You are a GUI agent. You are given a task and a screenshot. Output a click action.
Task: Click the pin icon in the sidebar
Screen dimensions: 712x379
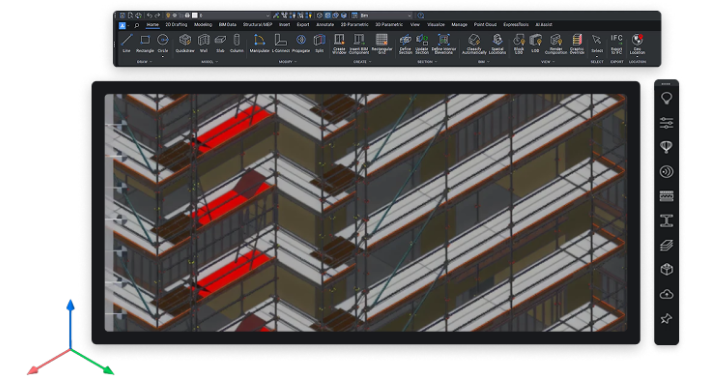(x=666, y=319)
